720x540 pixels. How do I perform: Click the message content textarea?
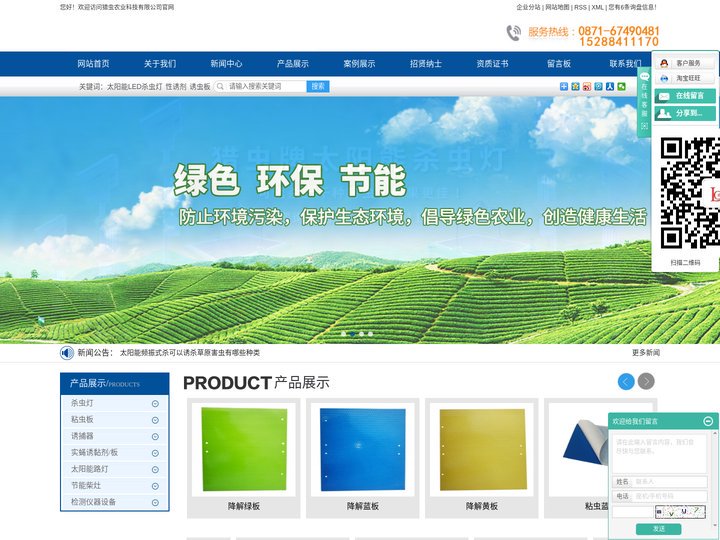coord(659,454)
